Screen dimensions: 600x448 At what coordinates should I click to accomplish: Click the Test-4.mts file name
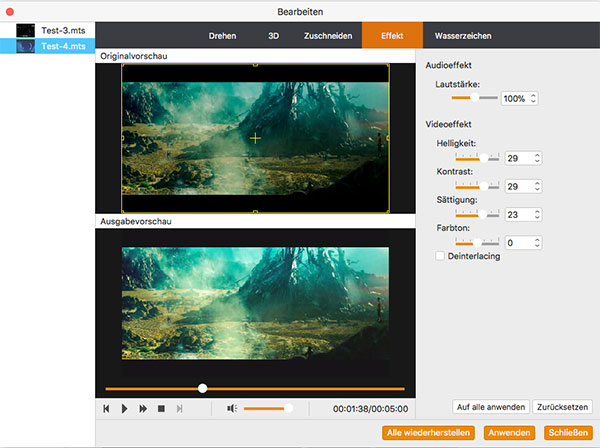click(63, 46)
